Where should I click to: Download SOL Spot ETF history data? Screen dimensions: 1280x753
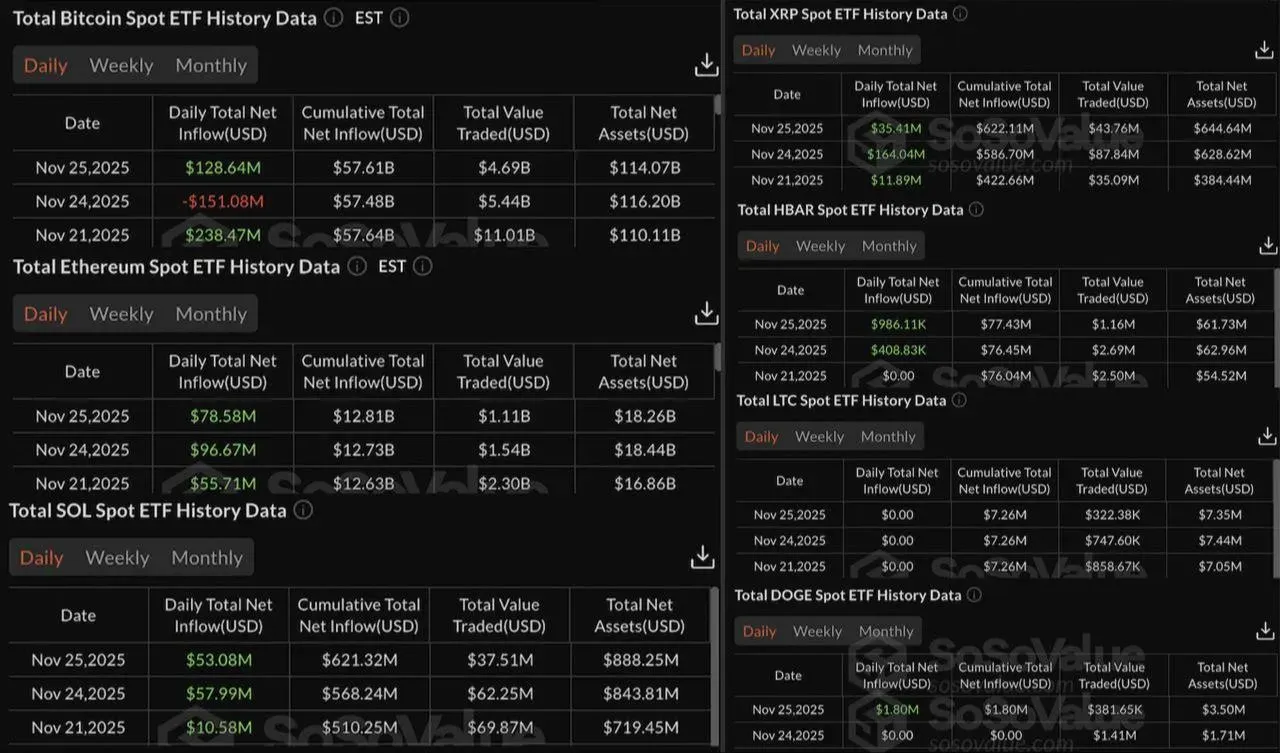pos(703,557)
